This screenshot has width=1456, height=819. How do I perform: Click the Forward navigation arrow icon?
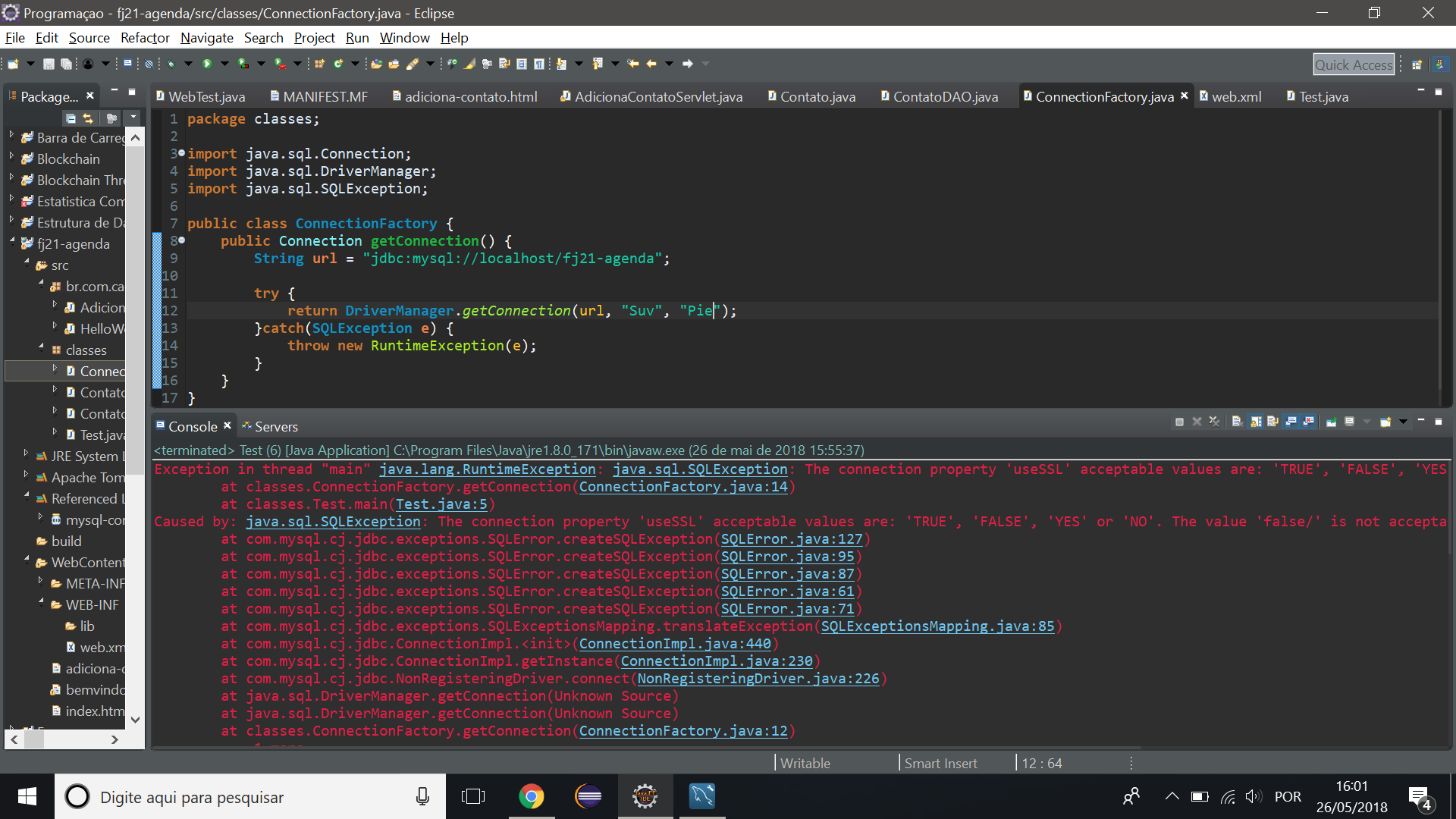pyautogui.click(x=688, y=64)
